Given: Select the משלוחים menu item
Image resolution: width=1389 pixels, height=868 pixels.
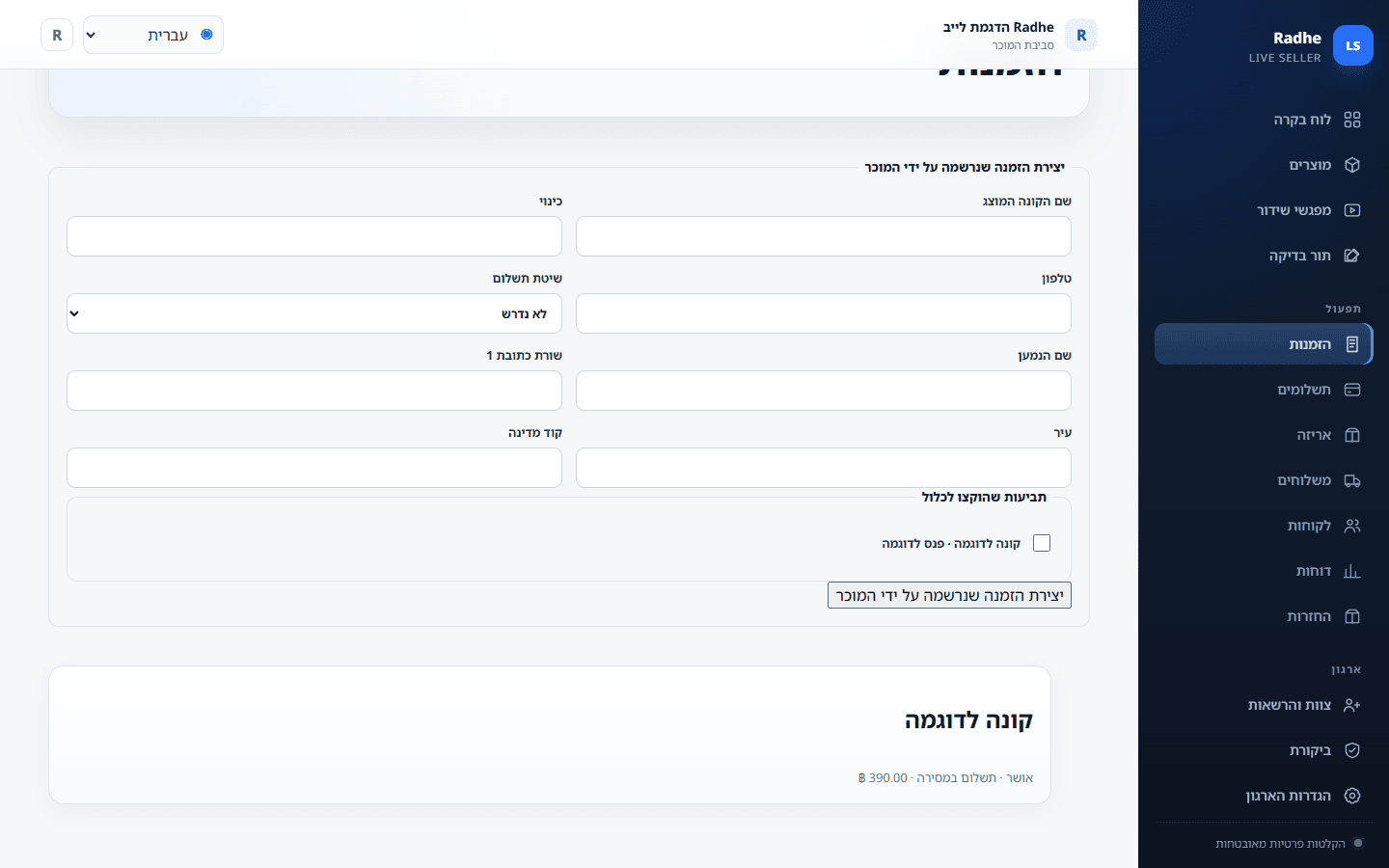Looking at the screenshot, I should coord(1264,480).
